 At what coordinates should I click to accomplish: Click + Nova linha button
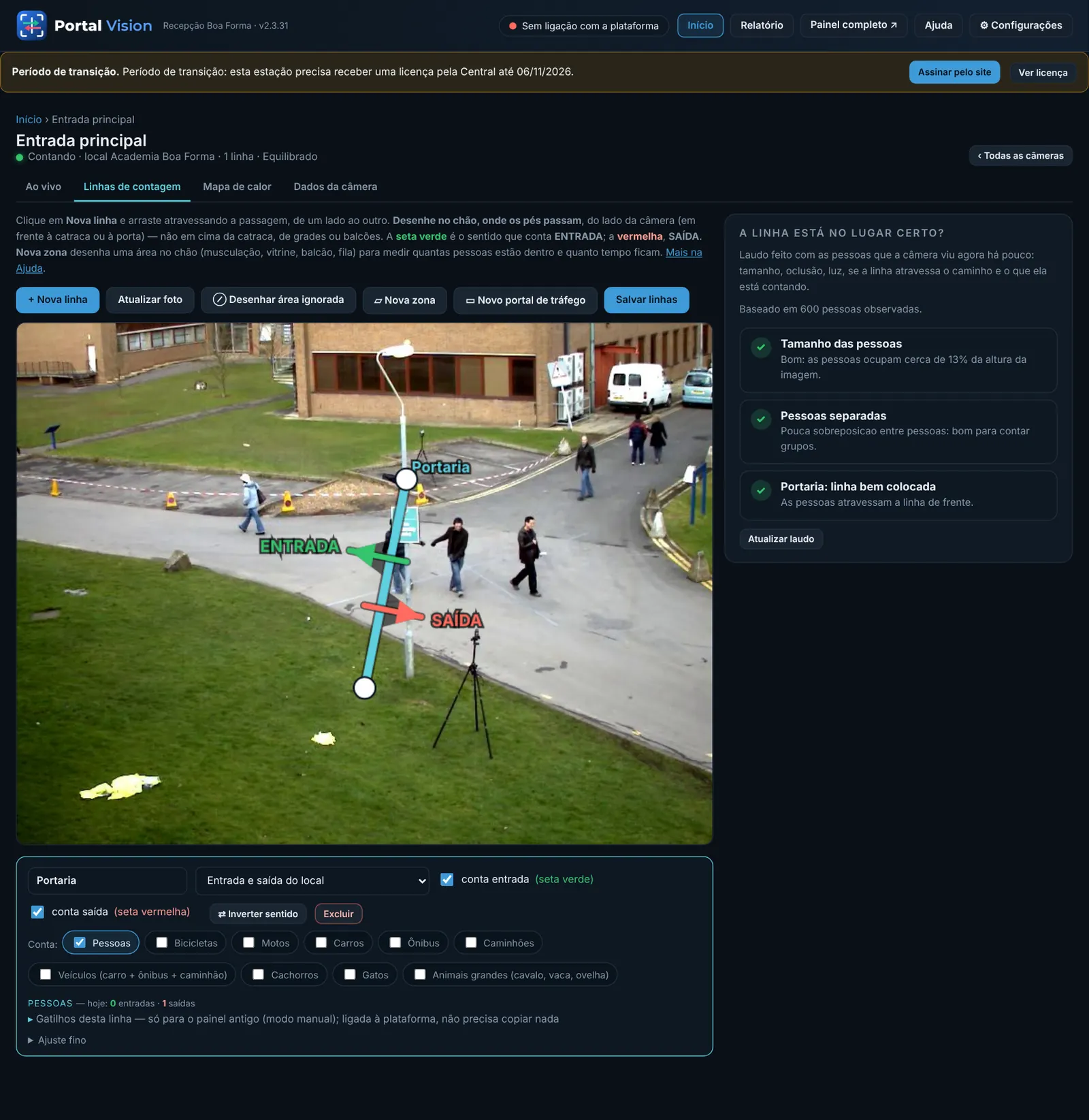click(58, 300)
